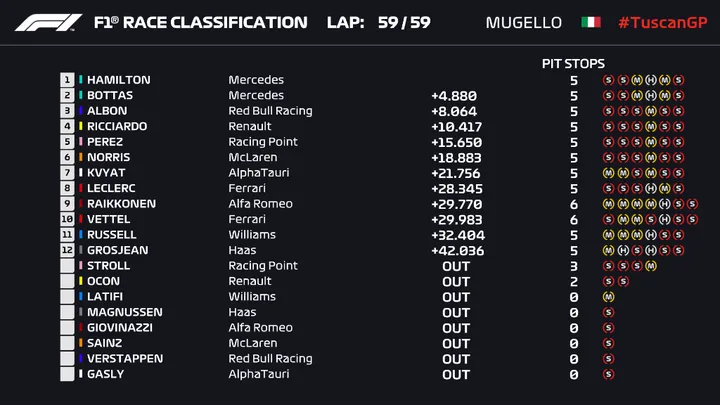720x405 pixels.
Task: Click Latifi's medium tyre icon
Action: coord(608,297)
